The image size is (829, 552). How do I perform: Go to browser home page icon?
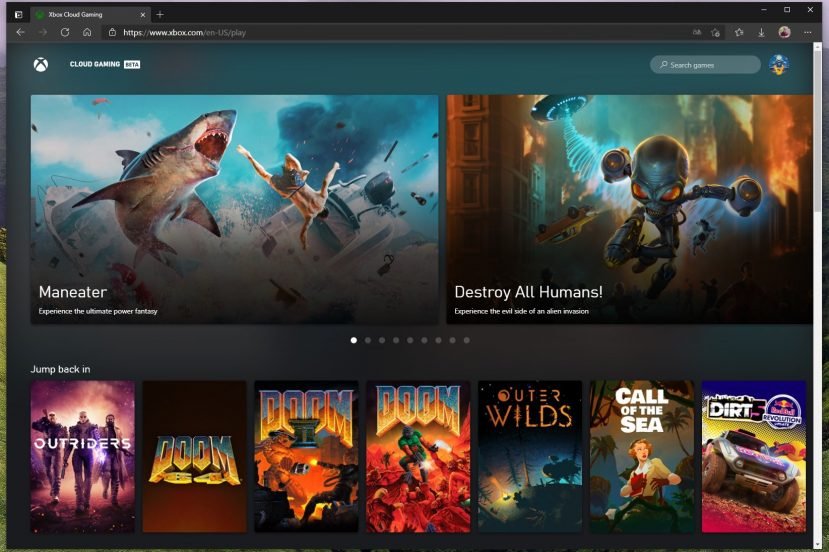click(x=87, y=32)
